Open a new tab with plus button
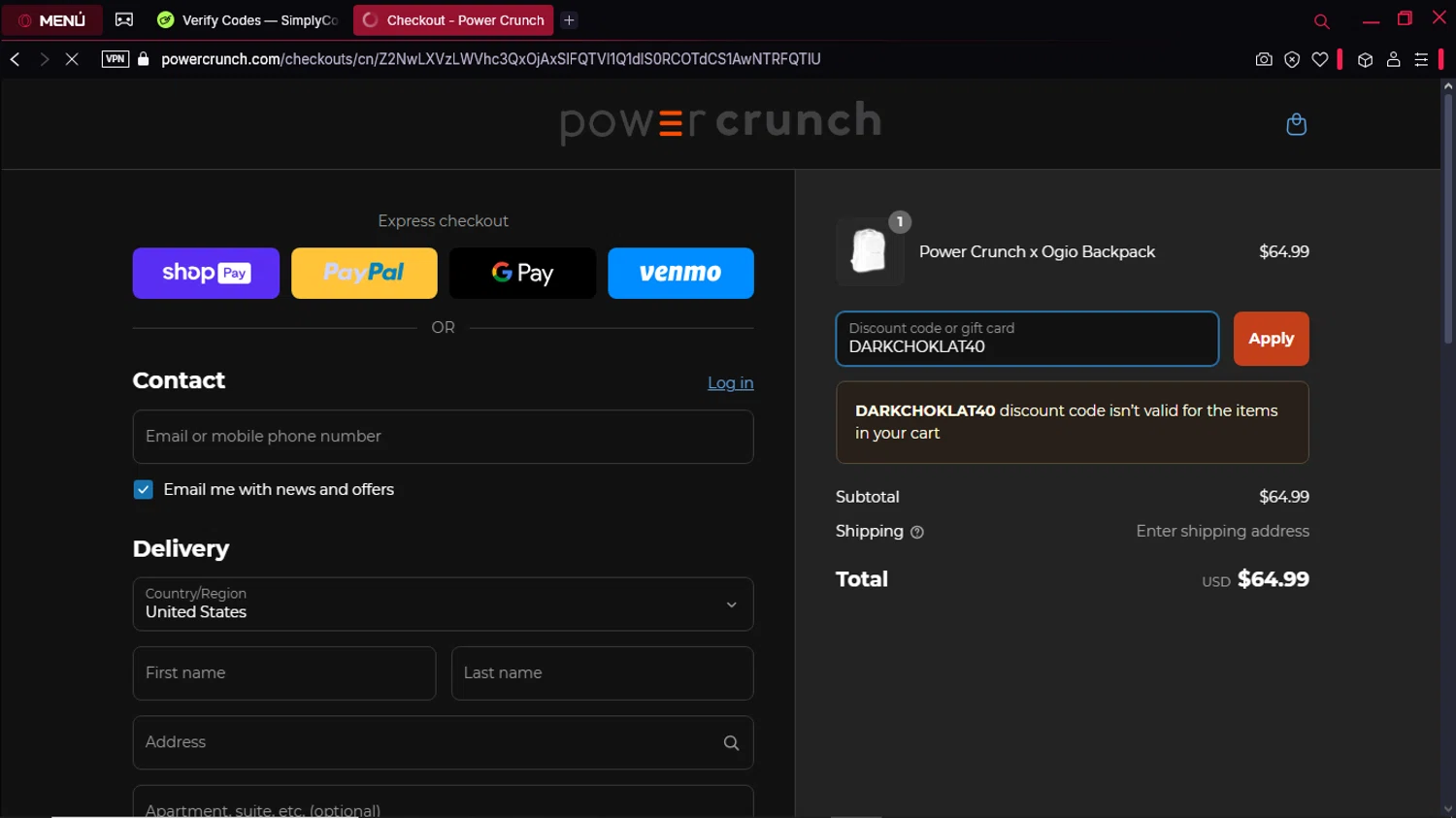 pos(570,20)
